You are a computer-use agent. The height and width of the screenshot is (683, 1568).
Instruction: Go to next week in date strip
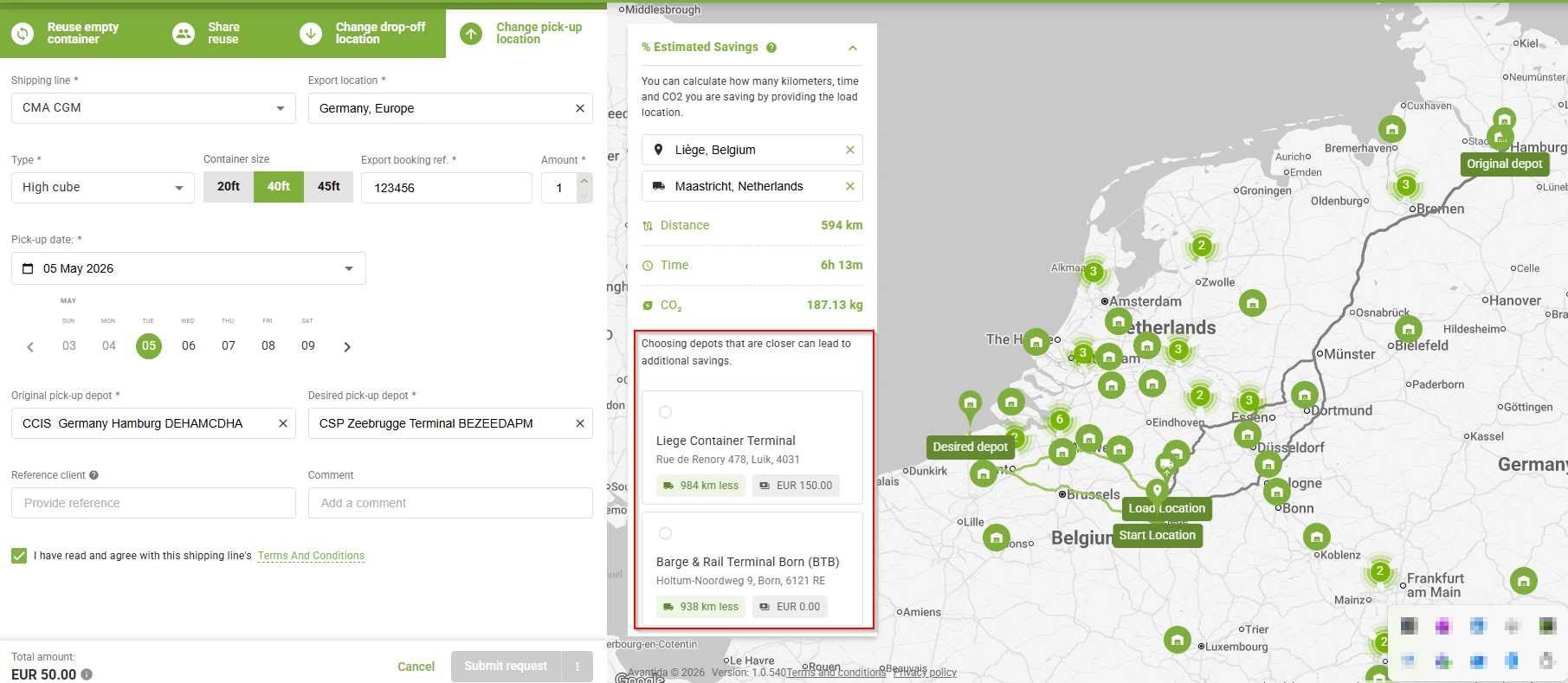pos(347,346)
